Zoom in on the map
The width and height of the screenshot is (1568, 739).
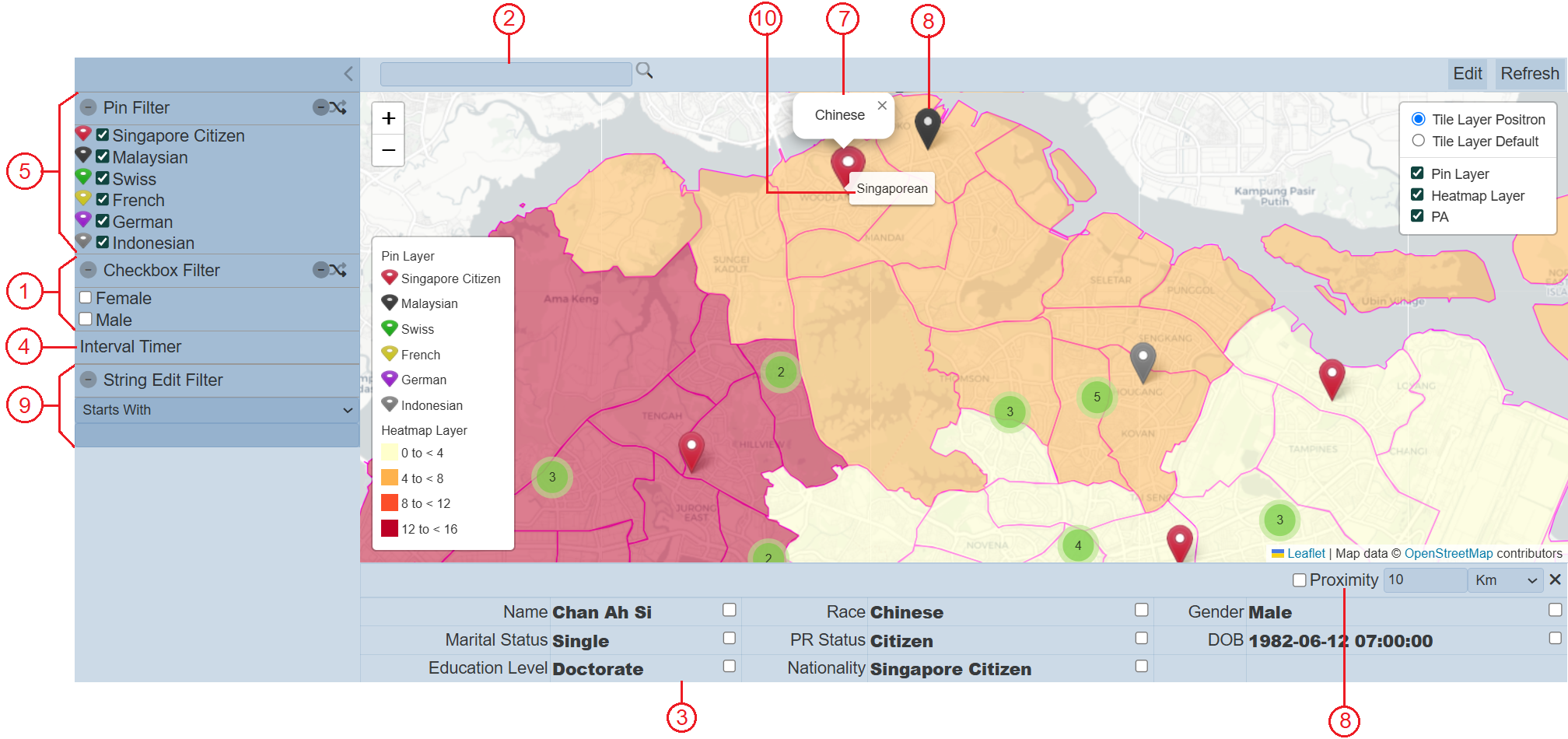pos(388,118)
